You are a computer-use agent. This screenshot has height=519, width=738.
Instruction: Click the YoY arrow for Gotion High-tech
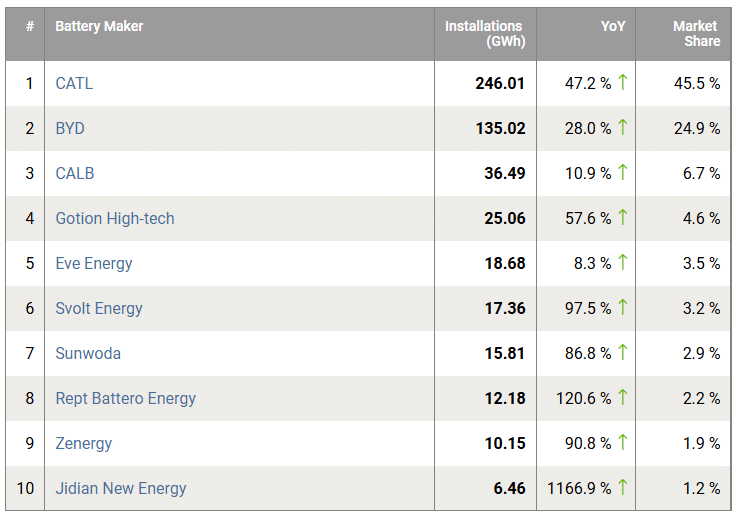click(x=622, y=218)
